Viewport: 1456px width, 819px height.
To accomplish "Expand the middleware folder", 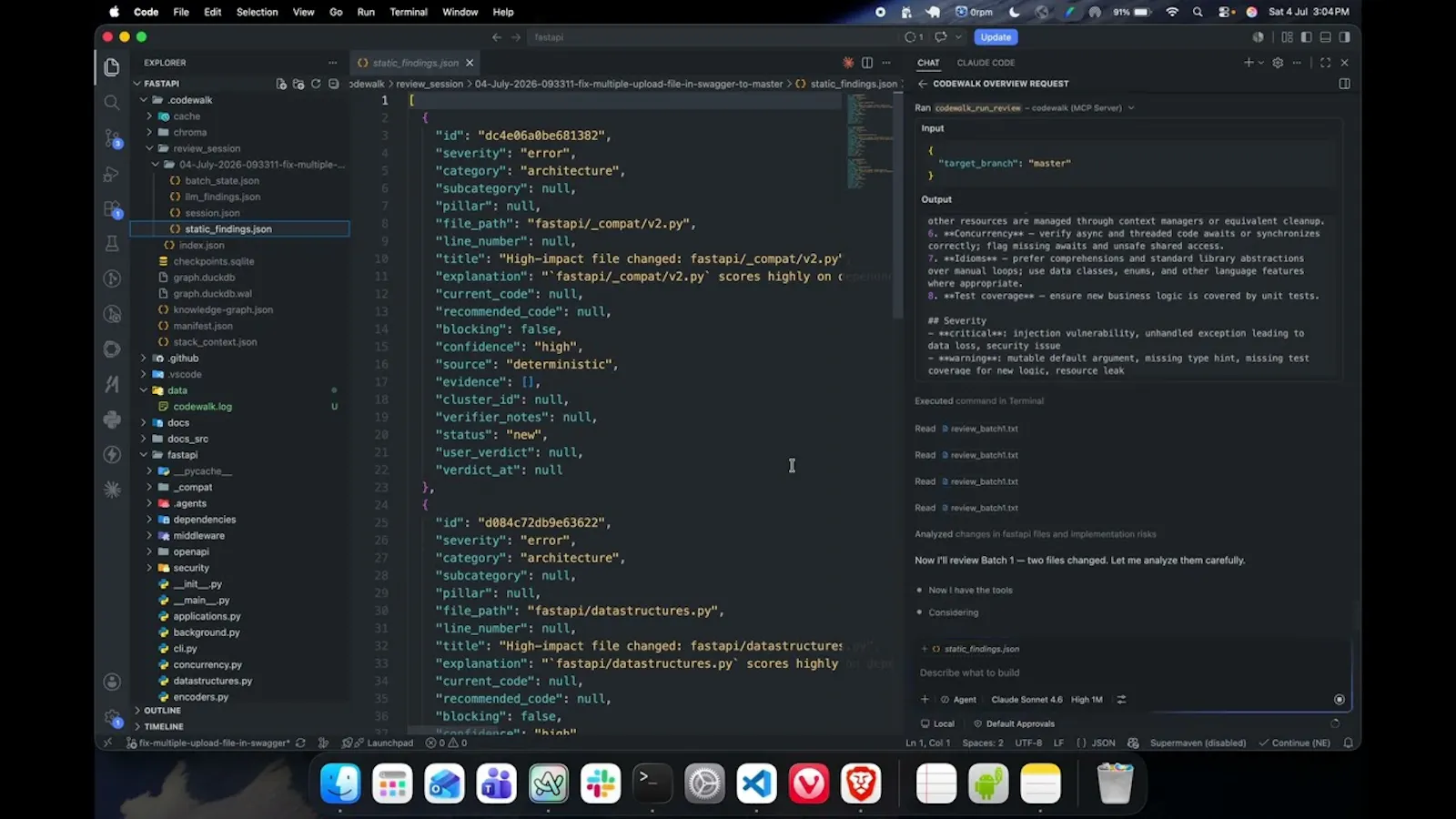I will coord(149,536).
